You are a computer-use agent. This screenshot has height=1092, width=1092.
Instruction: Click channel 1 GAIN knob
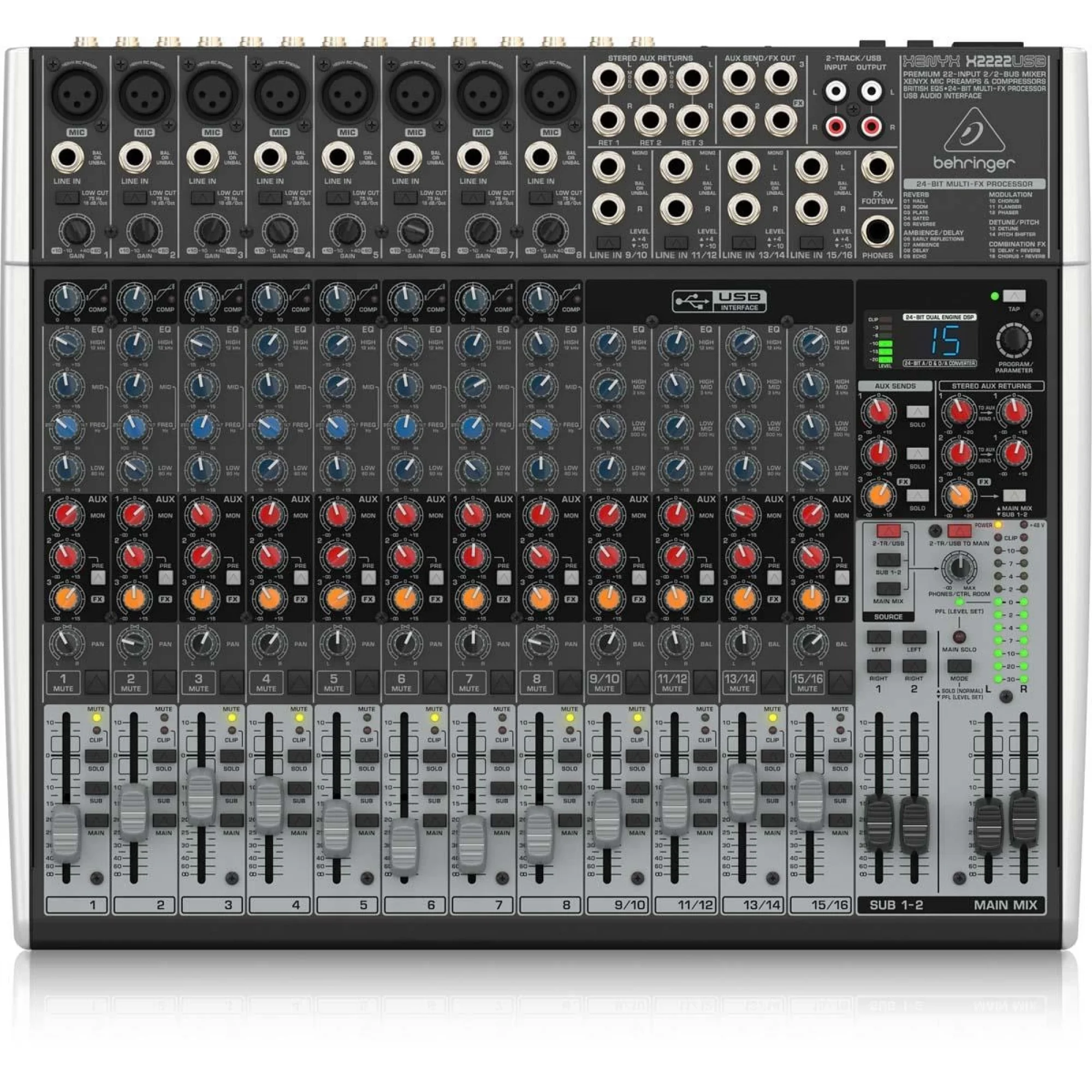[76, 230]
